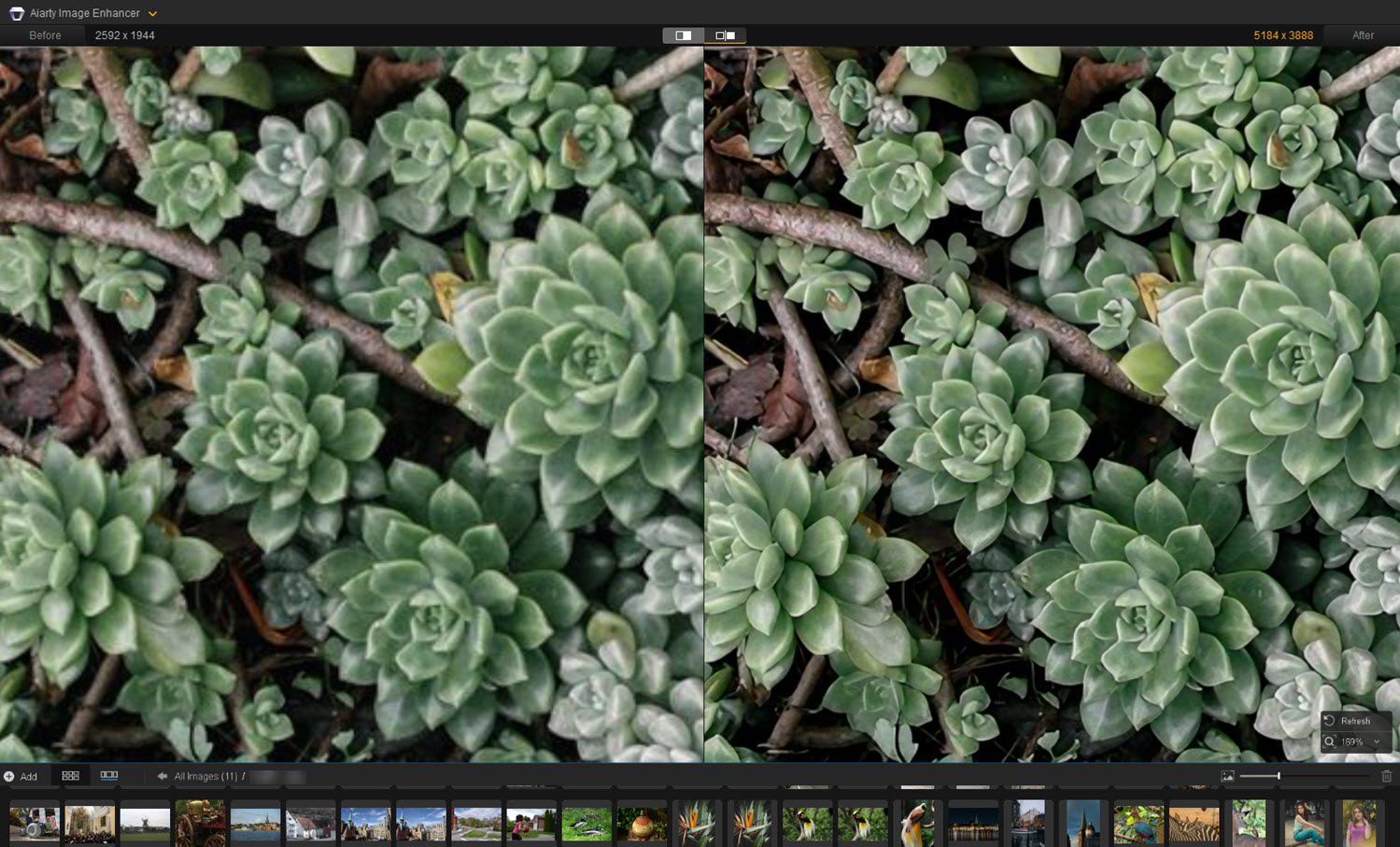
Task: Click the 5184 x 3888 output resolution
Action: click(1283, 35)
